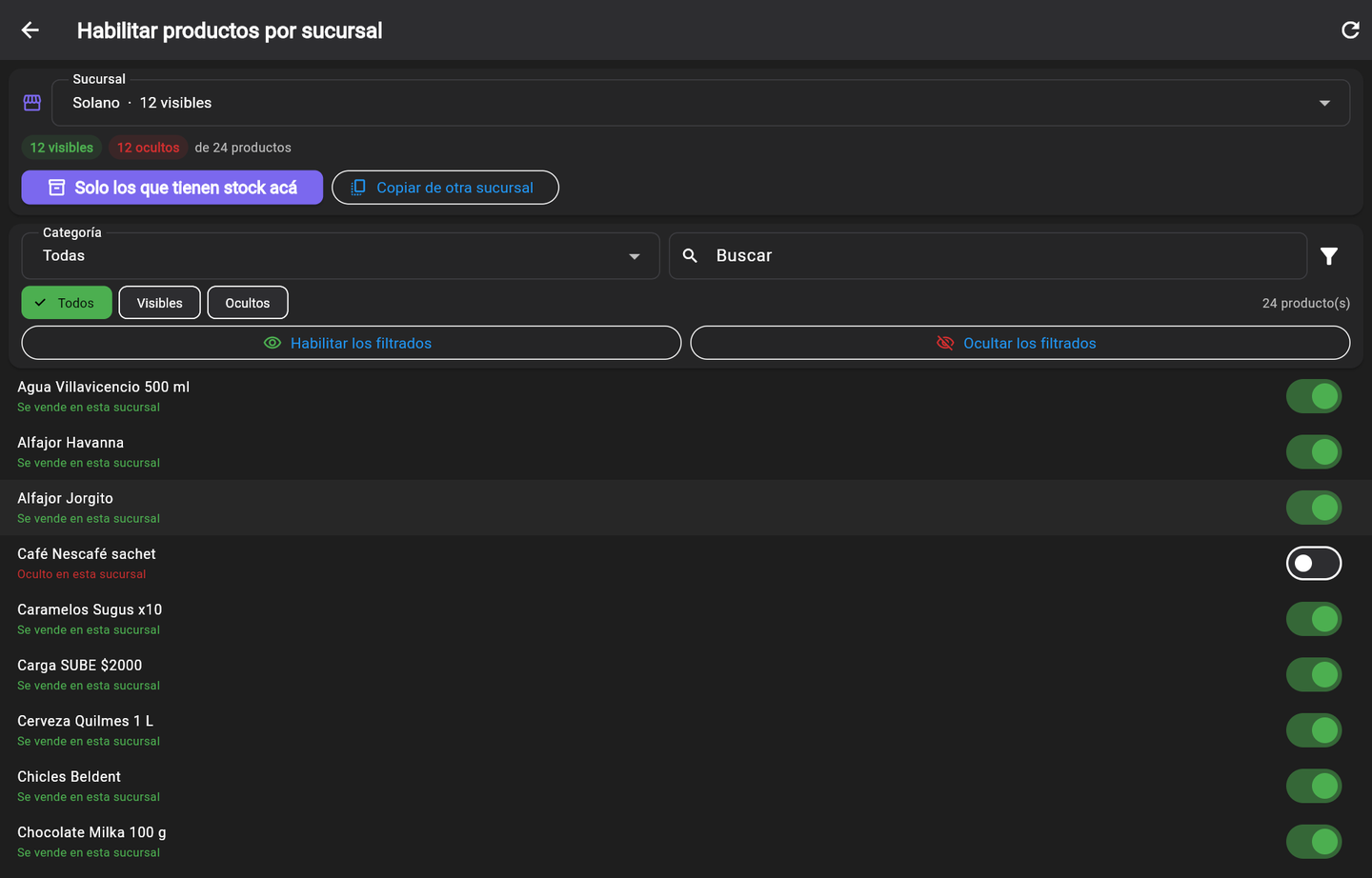The image size is (1372, 878).
Task: Disable Cerveza Quilmes 1 L switch
Action: pyautogui.click(x=1314, y=730)
